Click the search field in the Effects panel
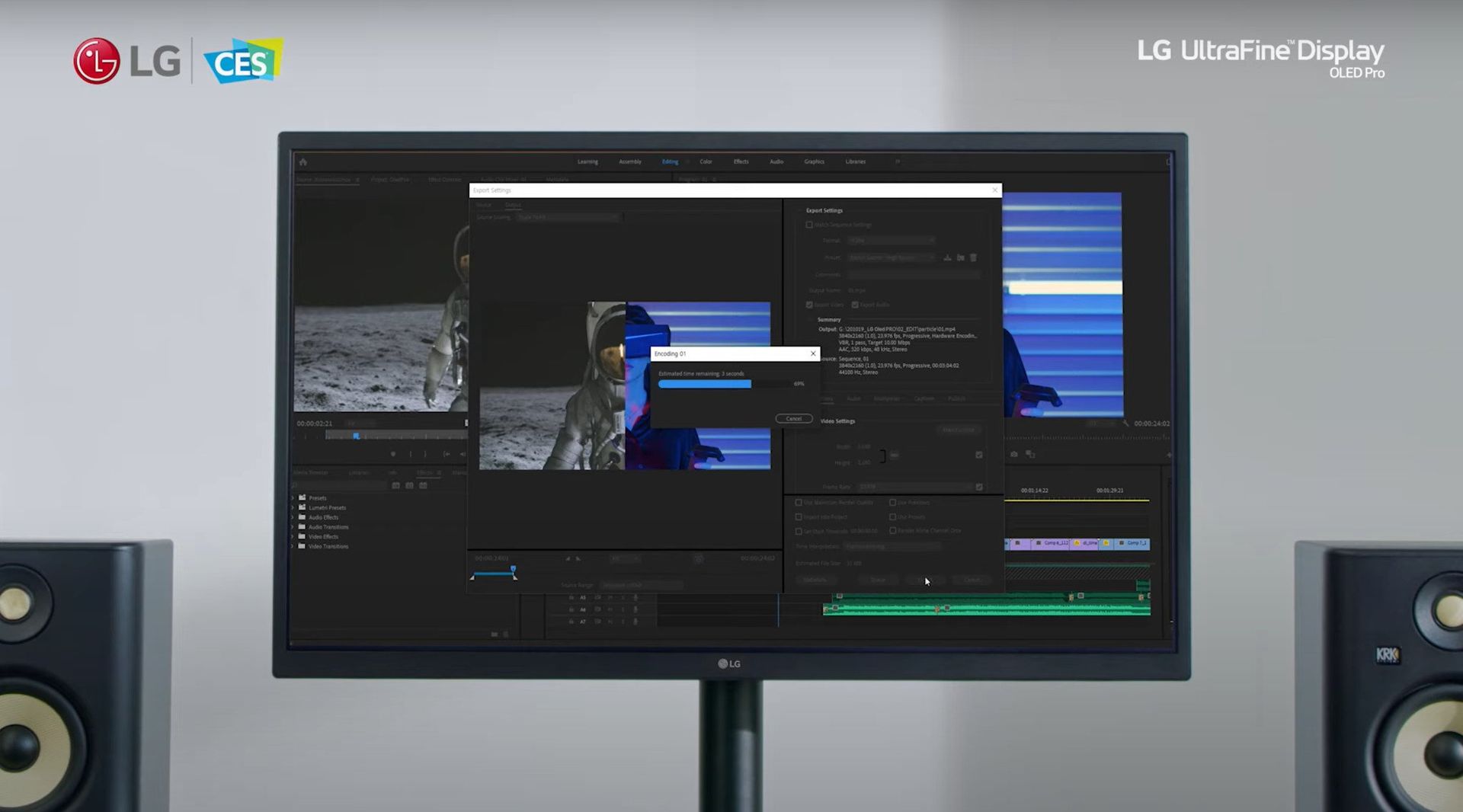This screenshot has width=1463, height=812. coord(340,485)
